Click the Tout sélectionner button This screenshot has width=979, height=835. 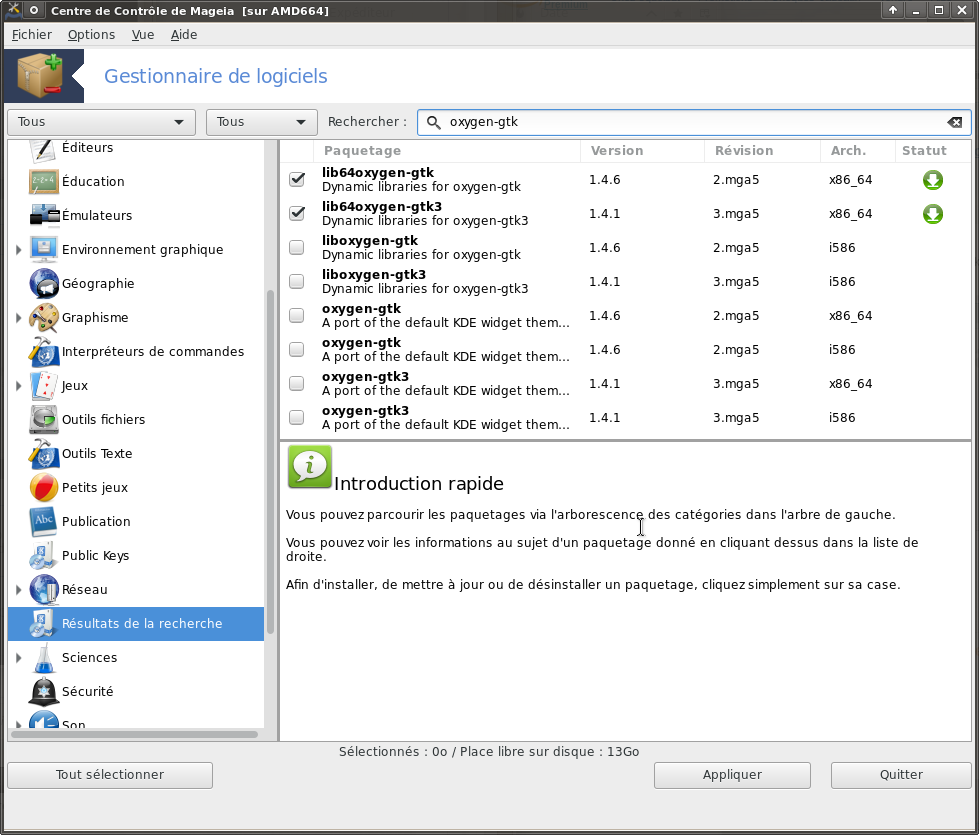tap(110, 775)
